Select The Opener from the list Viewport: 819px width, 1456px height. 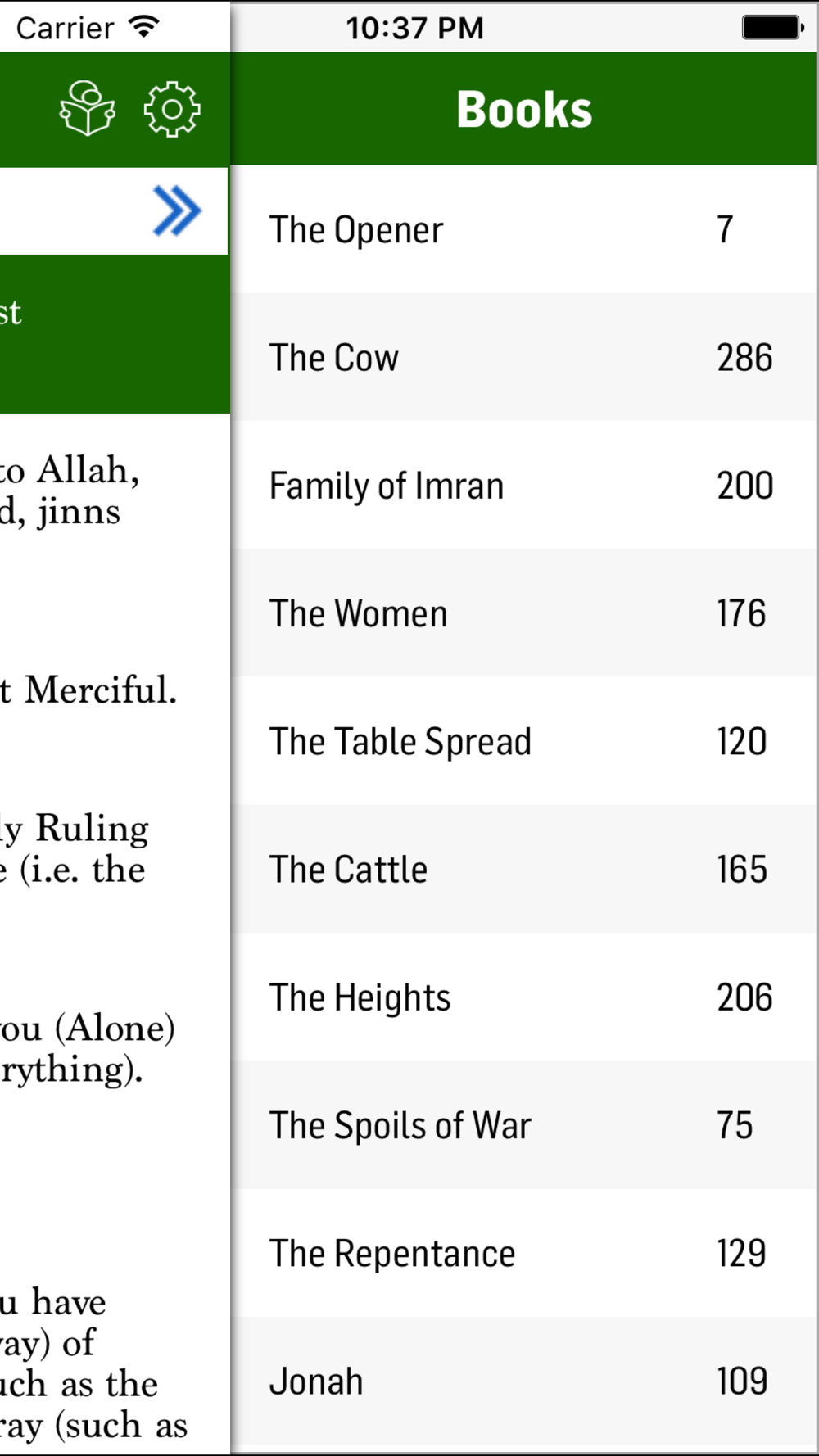click(x=356, y=229)
